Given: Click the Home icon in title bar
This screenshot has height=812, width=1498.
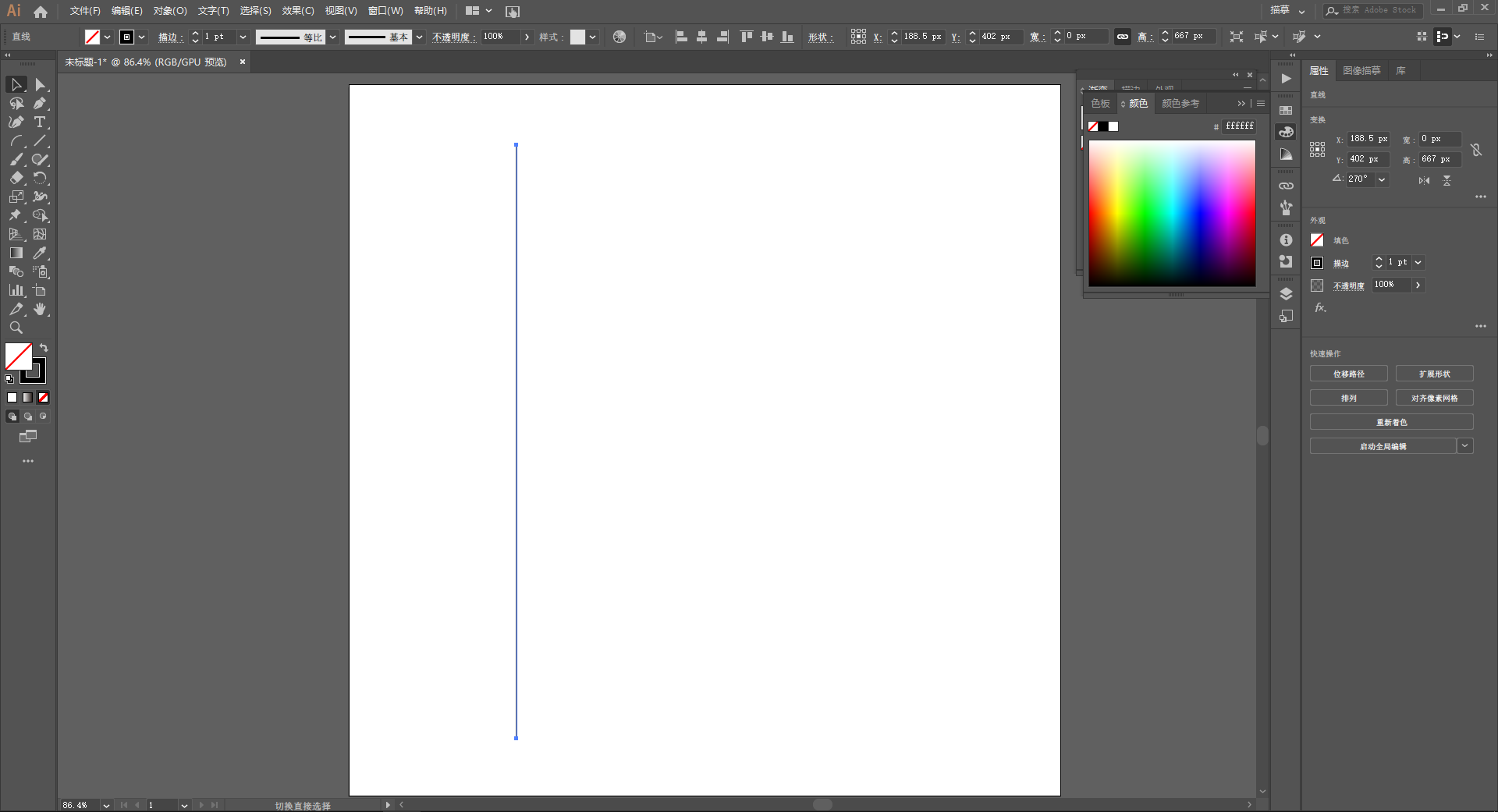Looking at the screenshot, I should pyautogui.click(x=41, y=11).
